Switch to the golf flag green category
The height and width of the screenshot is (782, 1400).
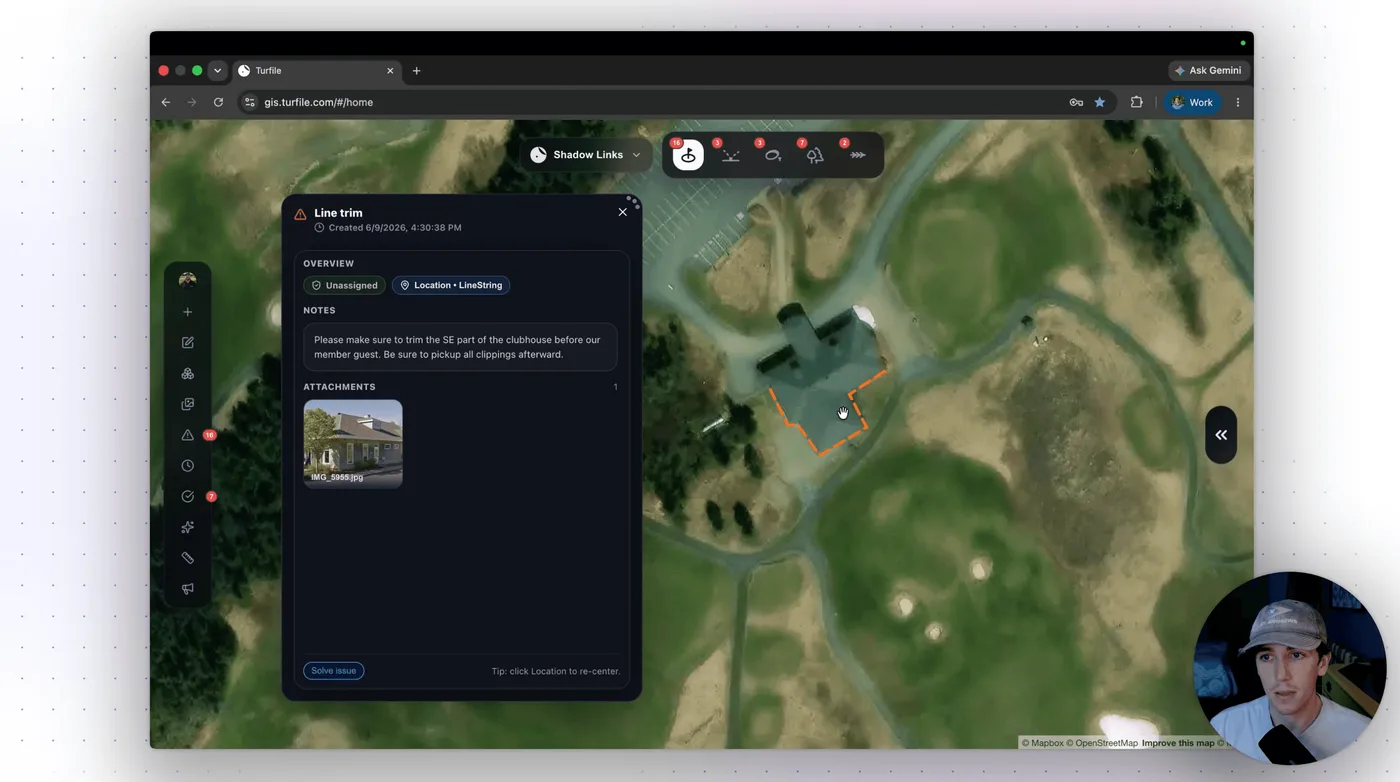(688, 155)
